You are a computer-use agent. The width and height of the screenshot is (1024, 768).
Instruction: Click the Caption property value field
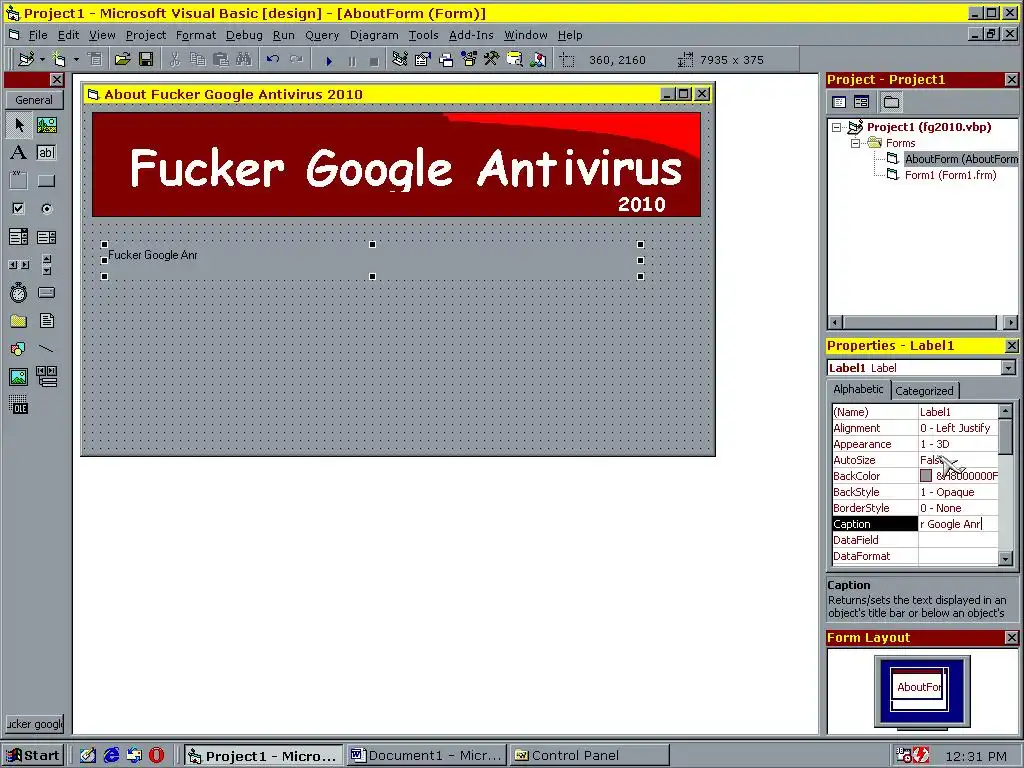(x=958, y=524)
